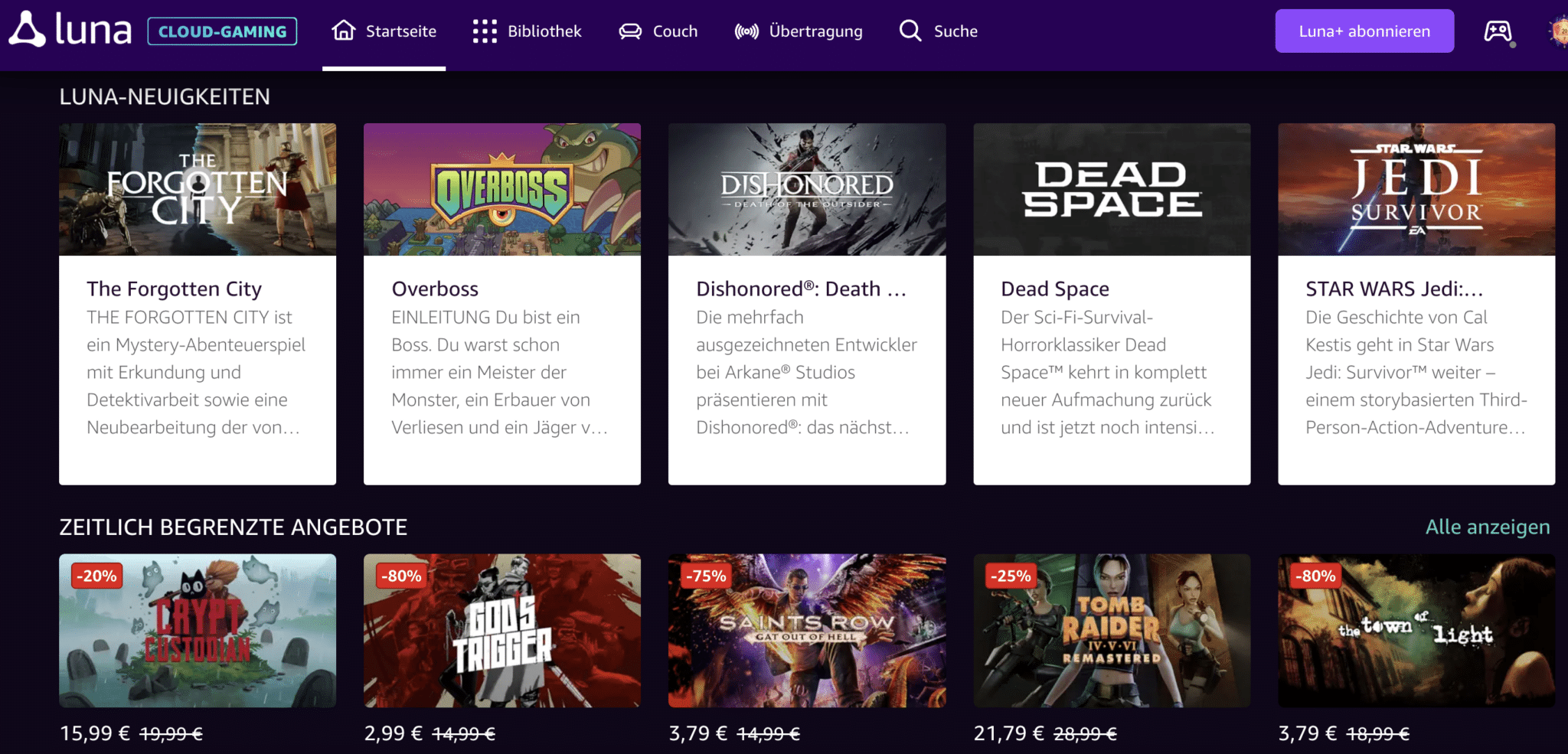
Task: Open Crypt Custodian discounted offer
Action: pyautogui.click(x=198, y=630)
